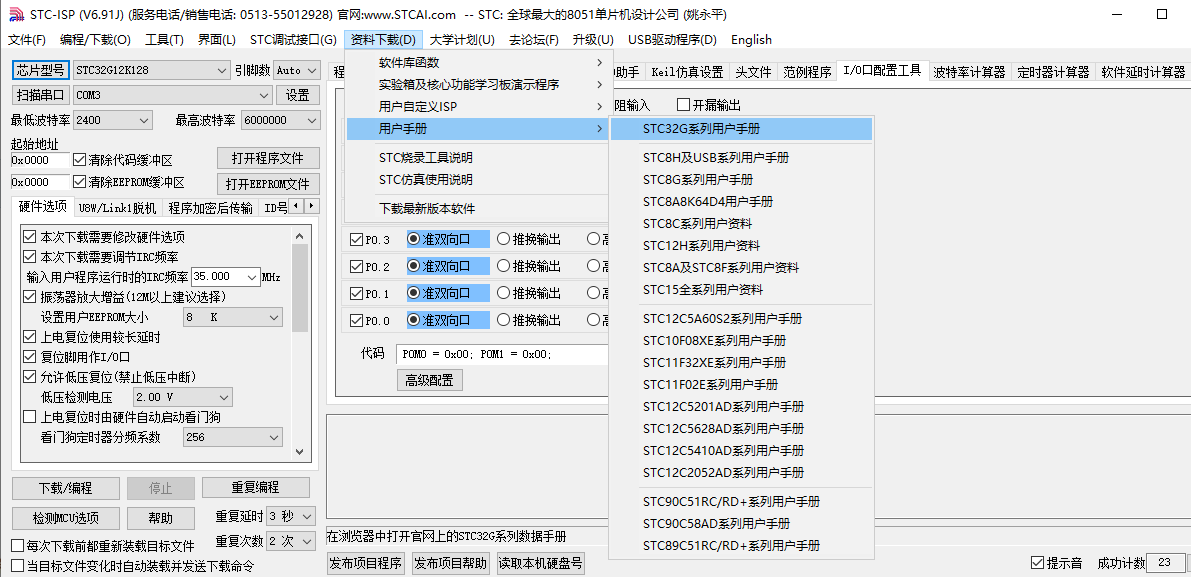1191x577 pixels.
Task: Click the 下载/编程 button
Action: pyautogui.click(x=67, y=487)
